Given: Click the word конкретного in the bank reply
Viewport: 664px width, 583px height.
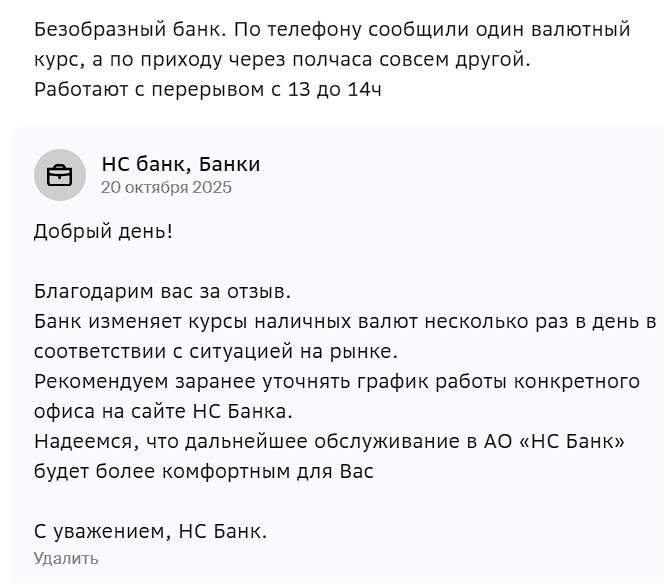Looking at the screenshot, I should point(577,382).
